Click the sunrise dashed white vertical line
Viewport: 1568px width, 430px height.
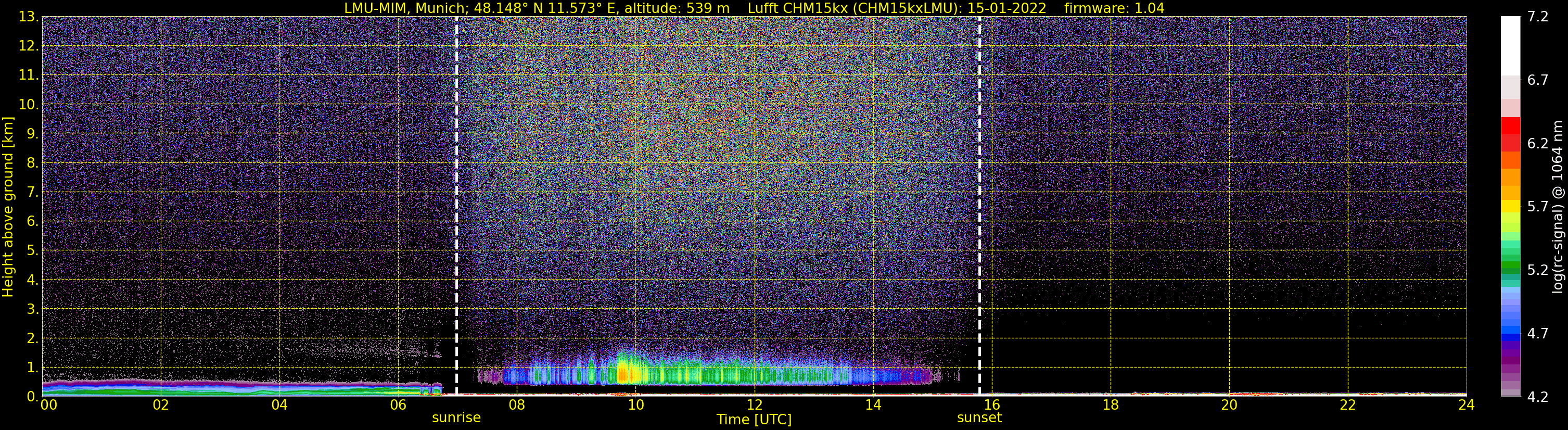tap(456, 206)
